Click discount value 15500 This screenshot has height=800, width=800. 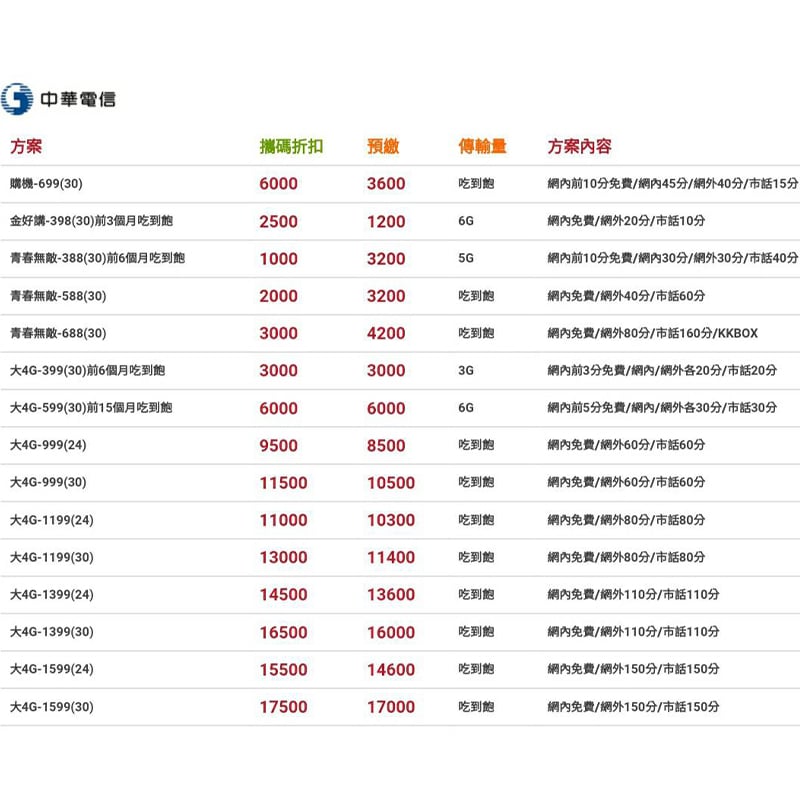[284, 669]
